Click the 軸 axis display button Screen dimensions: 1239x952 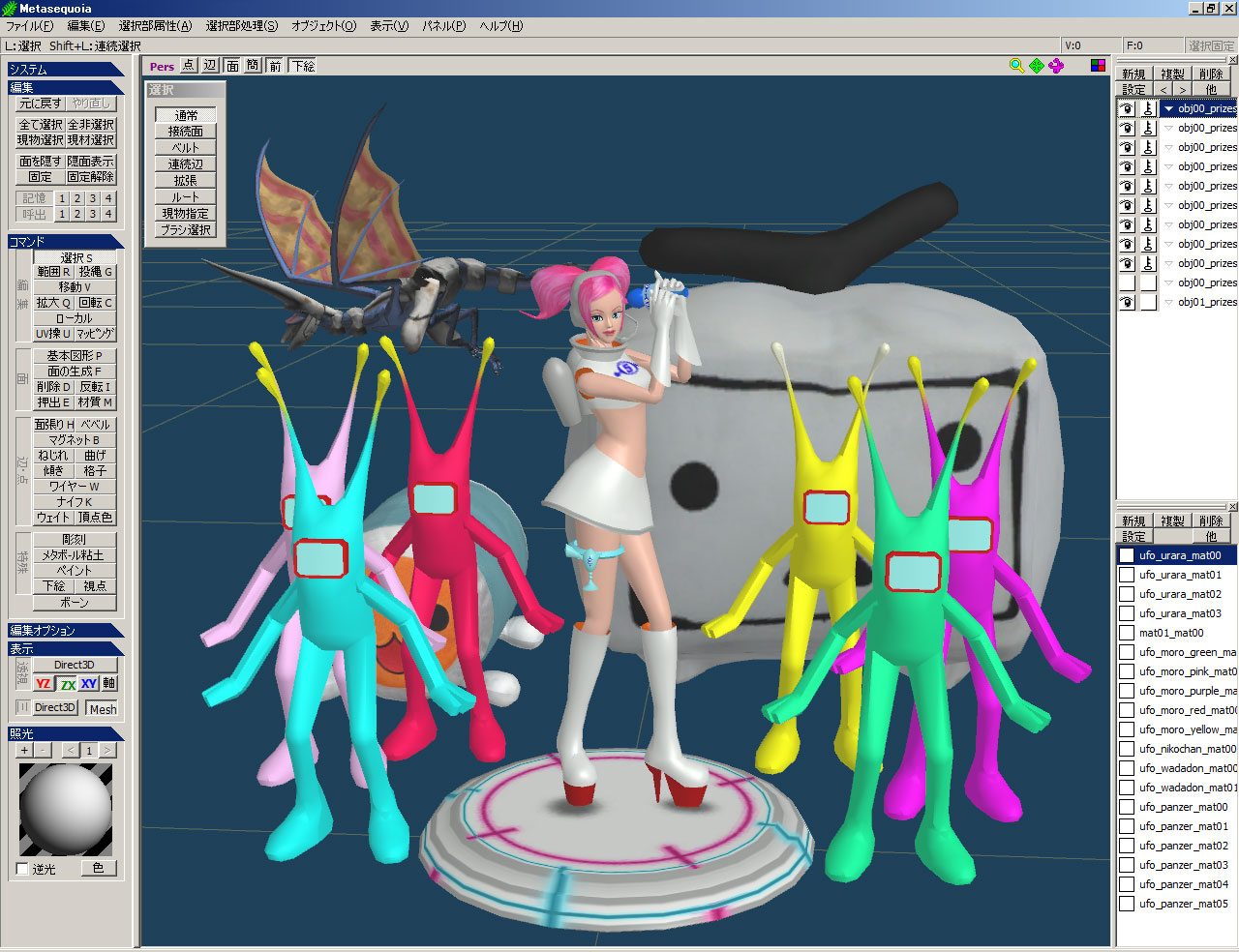click(x=108, y=683)
